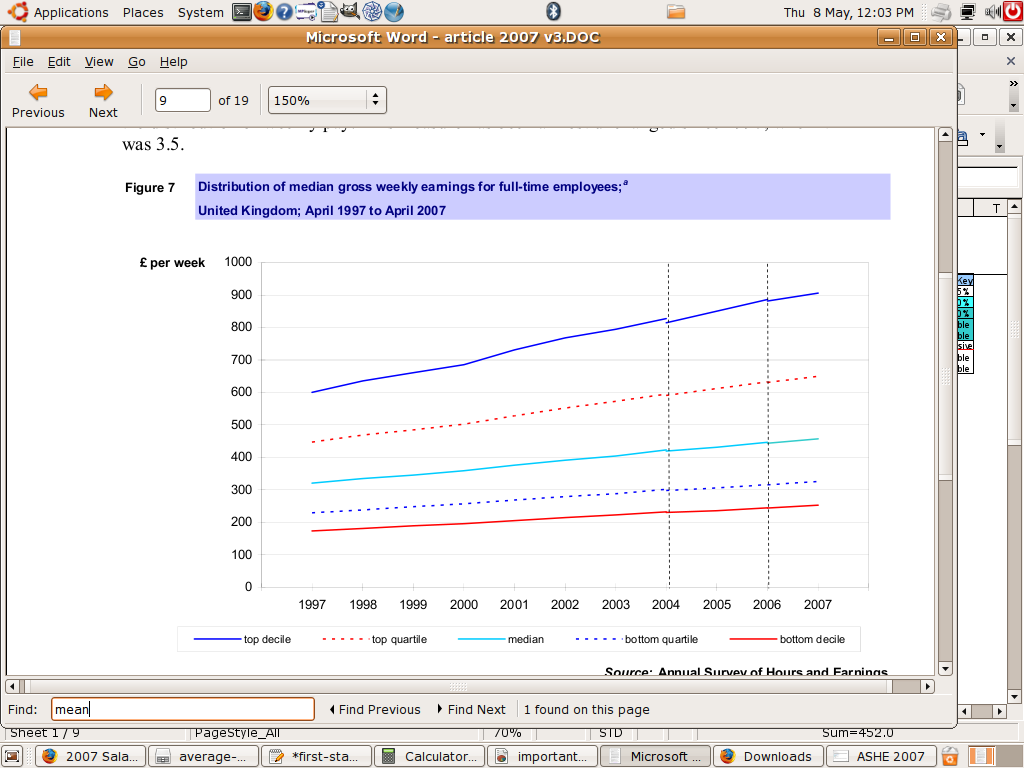Click the blue help question mark launcher

point(285,12)
